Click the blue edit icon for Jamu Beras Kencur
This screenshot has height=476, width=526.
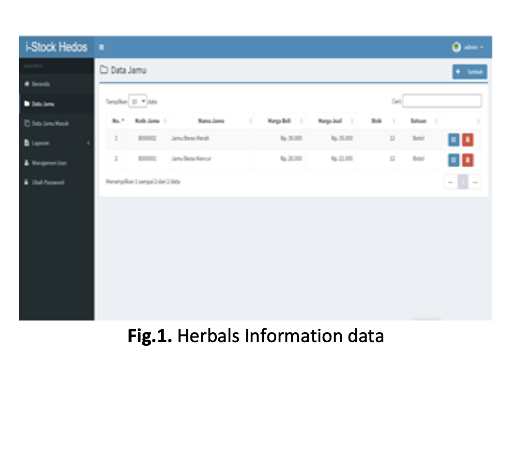454,160
